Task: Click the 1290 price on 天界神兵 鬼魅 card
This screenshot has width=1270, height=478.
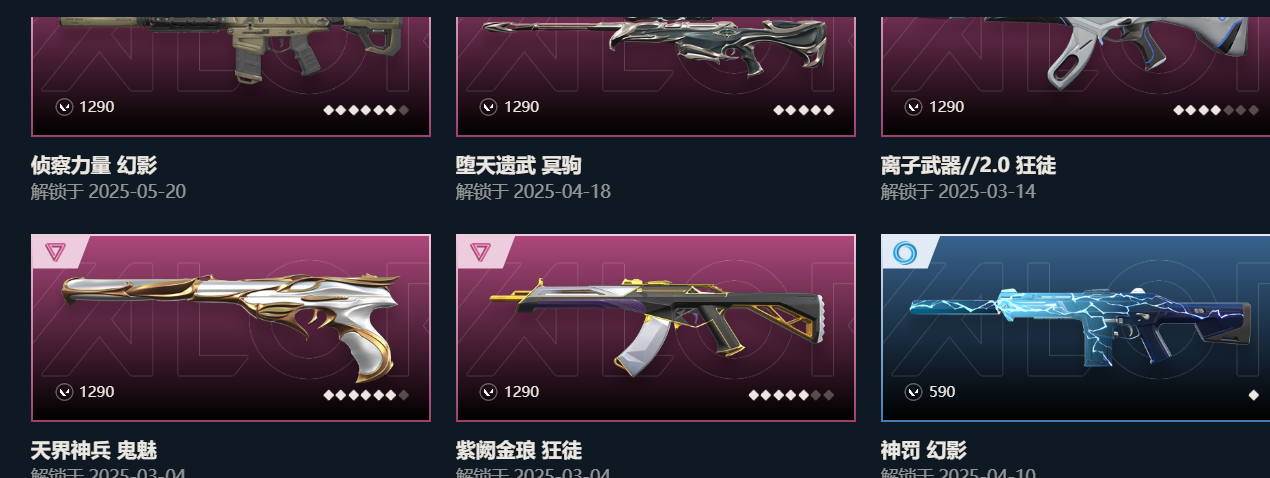Action: pos(97,392)
